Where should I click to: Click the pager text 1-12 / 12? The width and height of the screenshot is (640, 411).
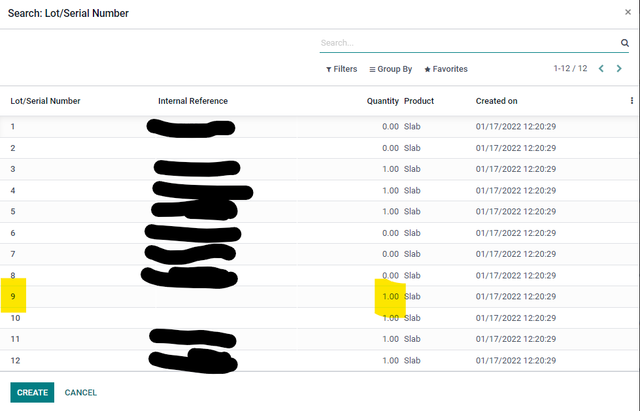(x=570, y=69)
